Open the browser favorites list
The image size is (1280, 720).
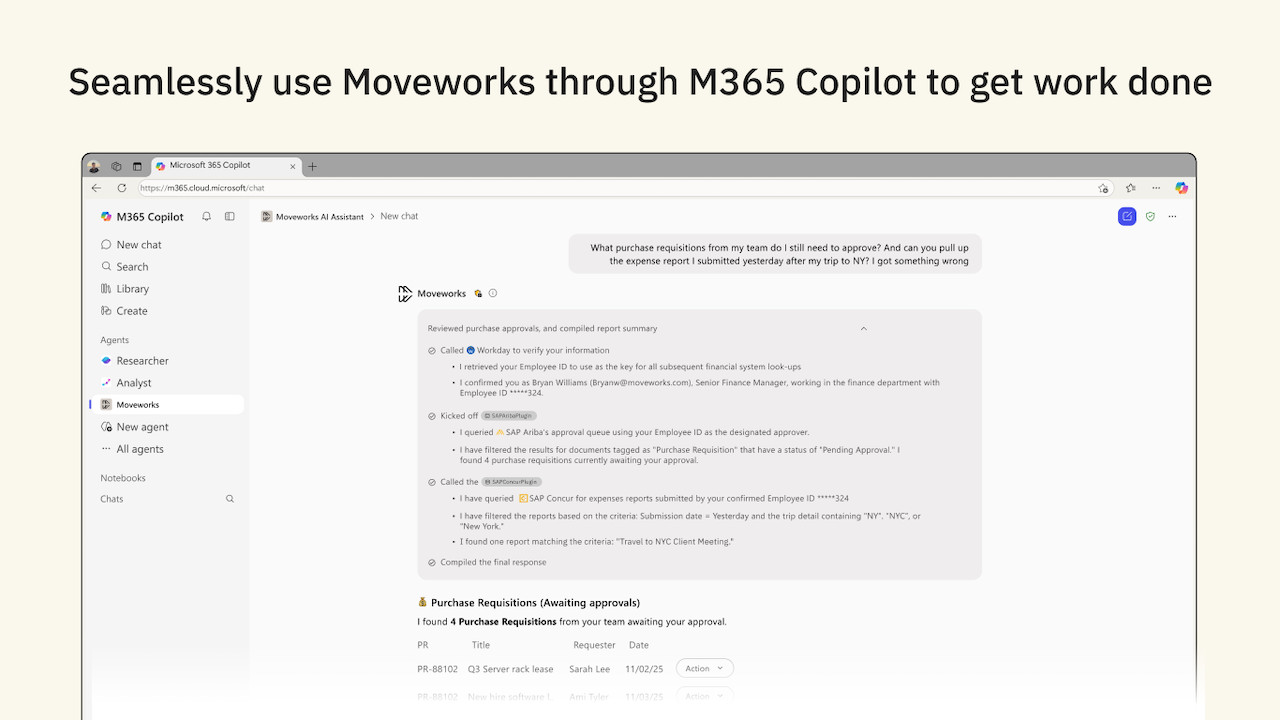pos(1130,188)
